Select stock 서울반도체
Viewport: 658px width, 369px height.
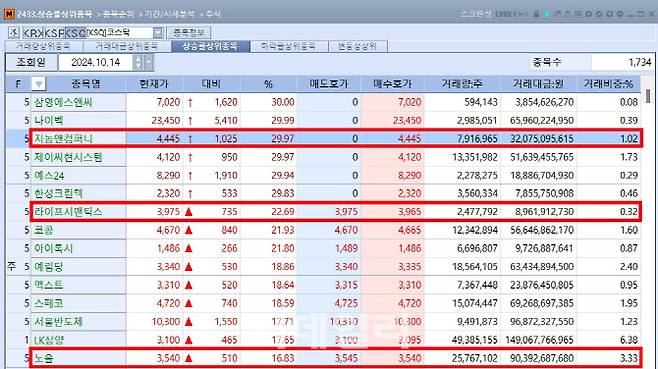click(59, 322)
